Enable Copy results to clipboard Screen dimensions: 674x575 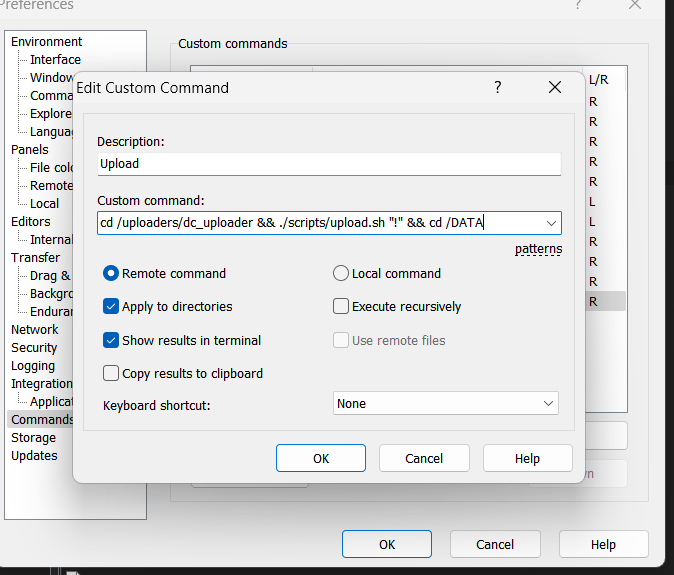(111, 373)
